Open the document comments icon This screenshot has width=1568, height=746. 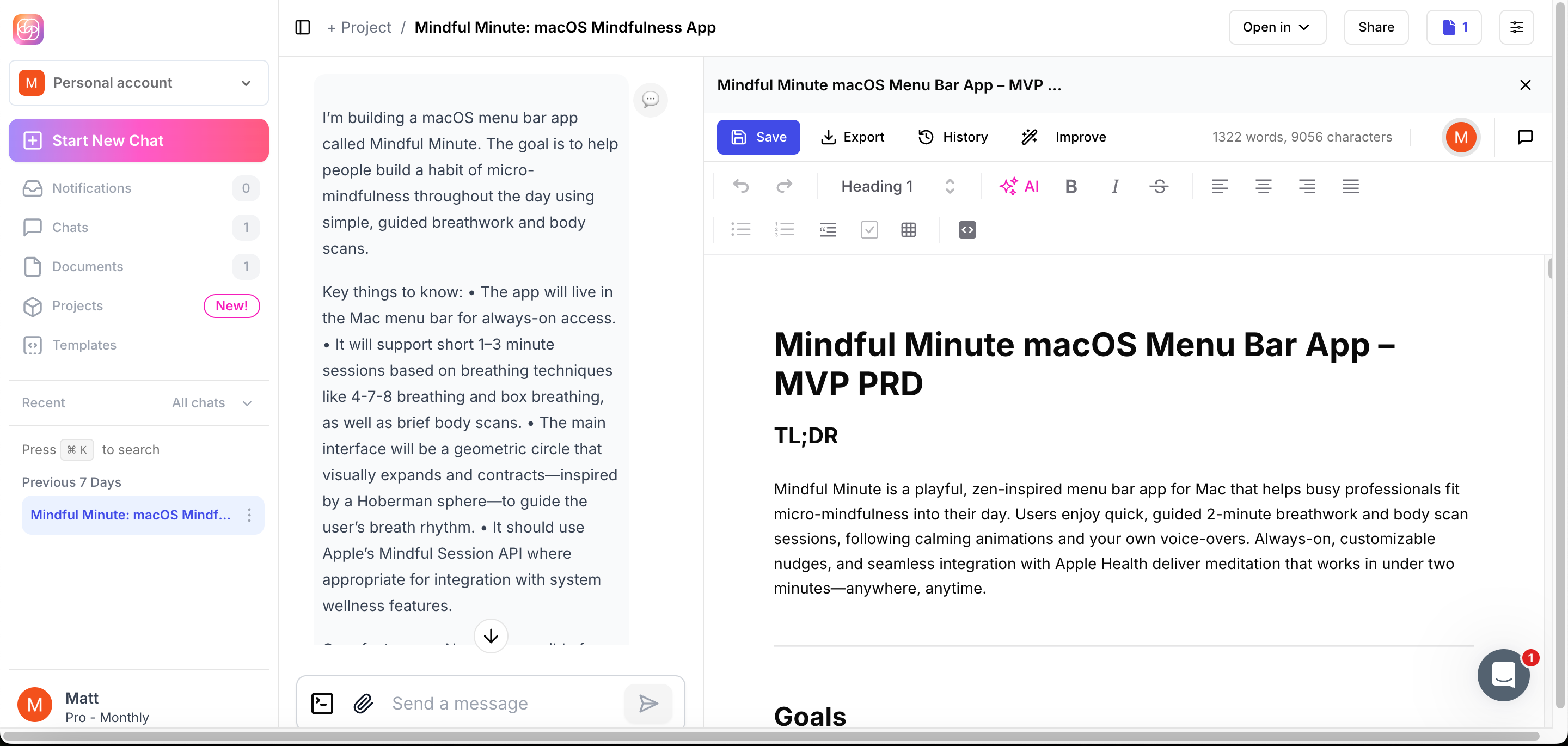(1525, 137)
